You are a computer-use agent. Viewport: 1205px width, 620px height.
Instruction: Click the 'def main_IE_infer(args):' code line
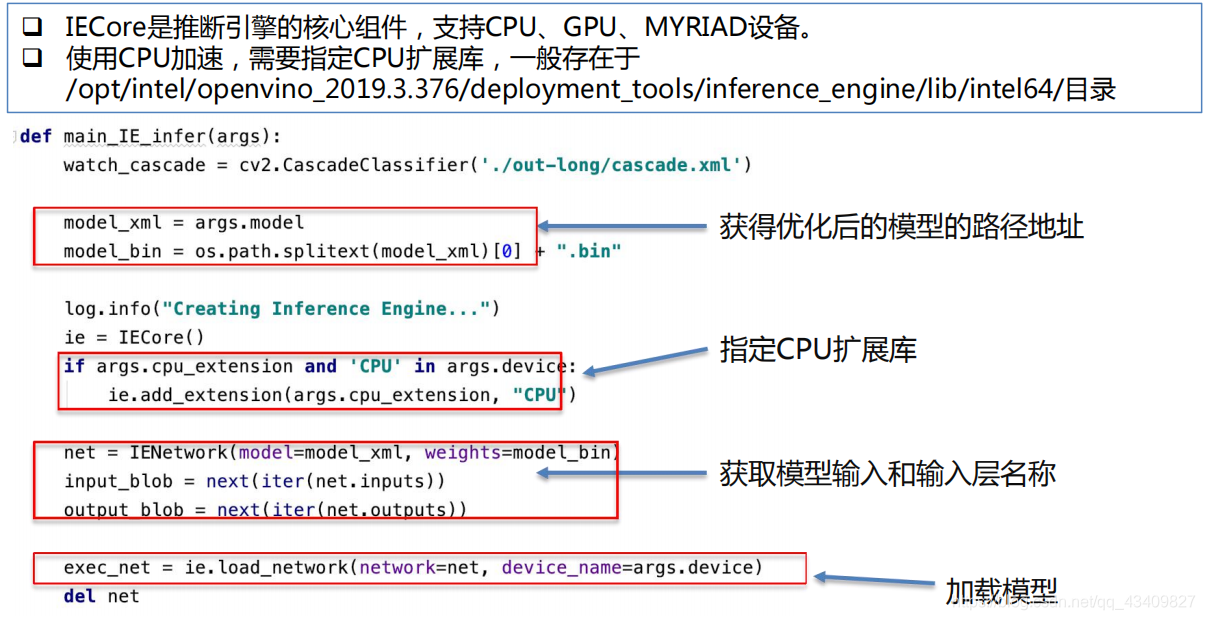(151, 136)
